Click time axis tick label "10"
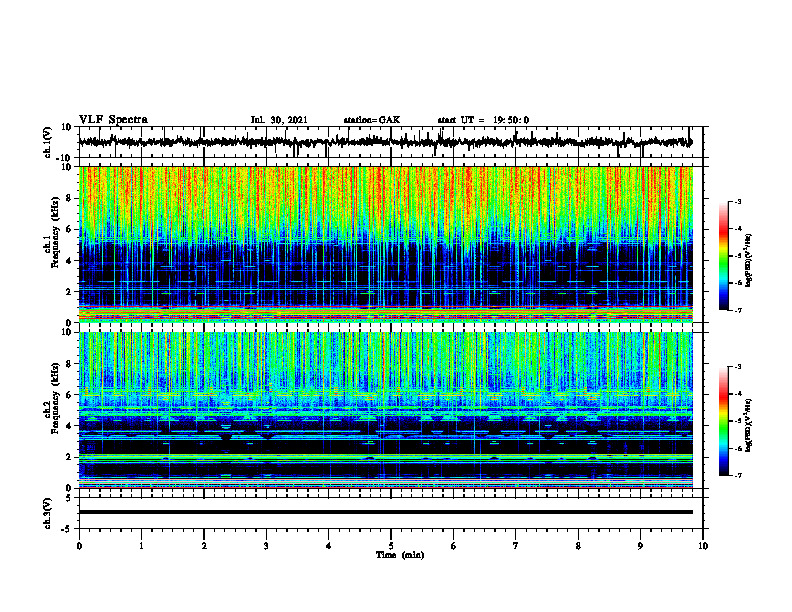The height and width of the screenshot is (612, 792). [703, 546]
